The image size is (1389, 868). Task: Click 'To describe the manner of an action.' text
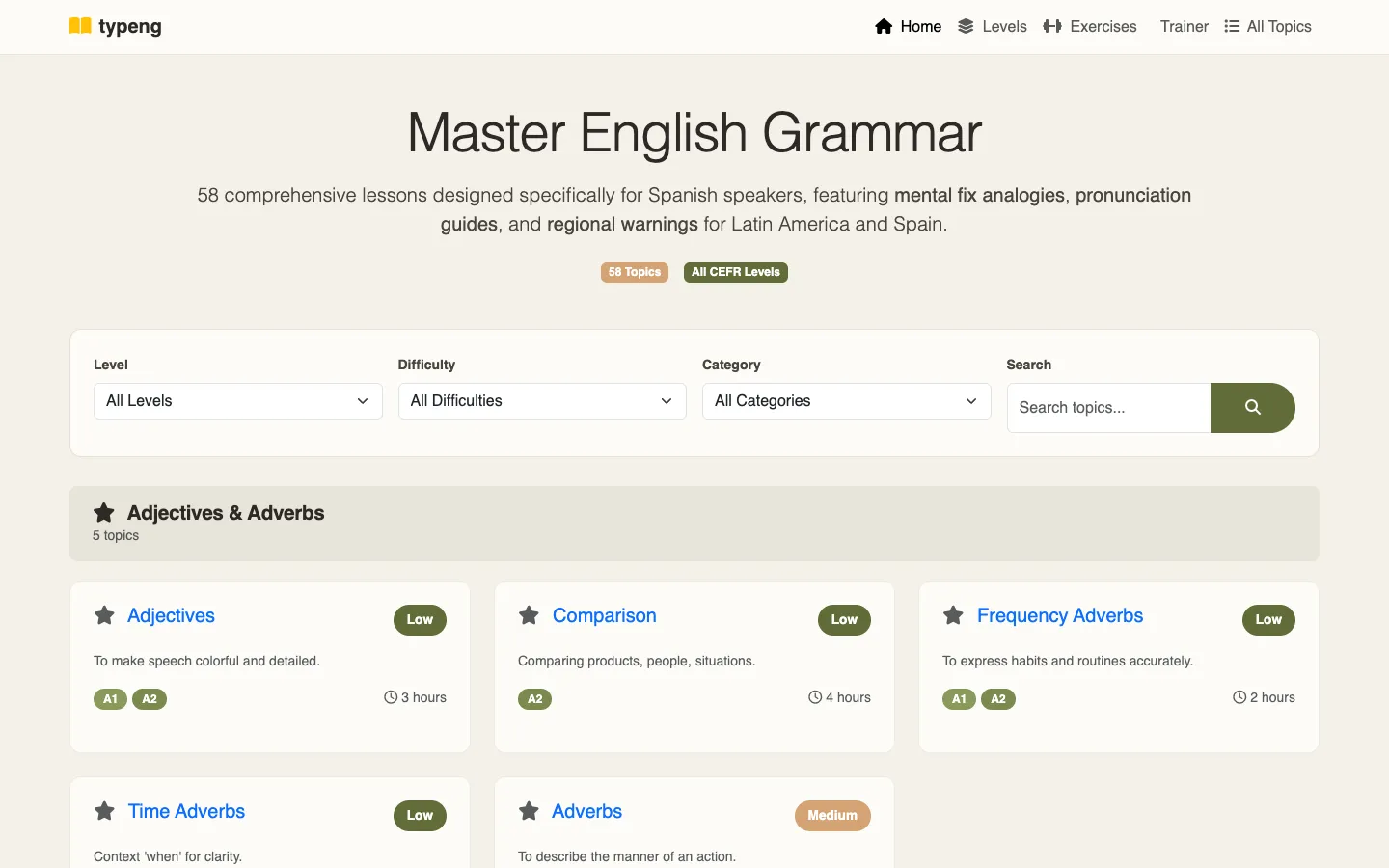627,856
